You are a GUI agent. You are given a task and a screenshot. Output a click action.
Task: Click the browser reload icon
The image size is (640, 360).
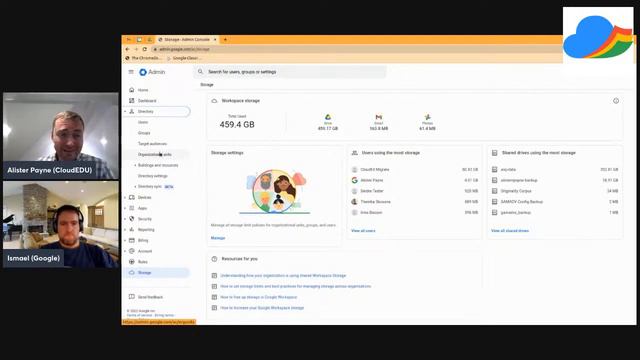click(x=144, y=49)
